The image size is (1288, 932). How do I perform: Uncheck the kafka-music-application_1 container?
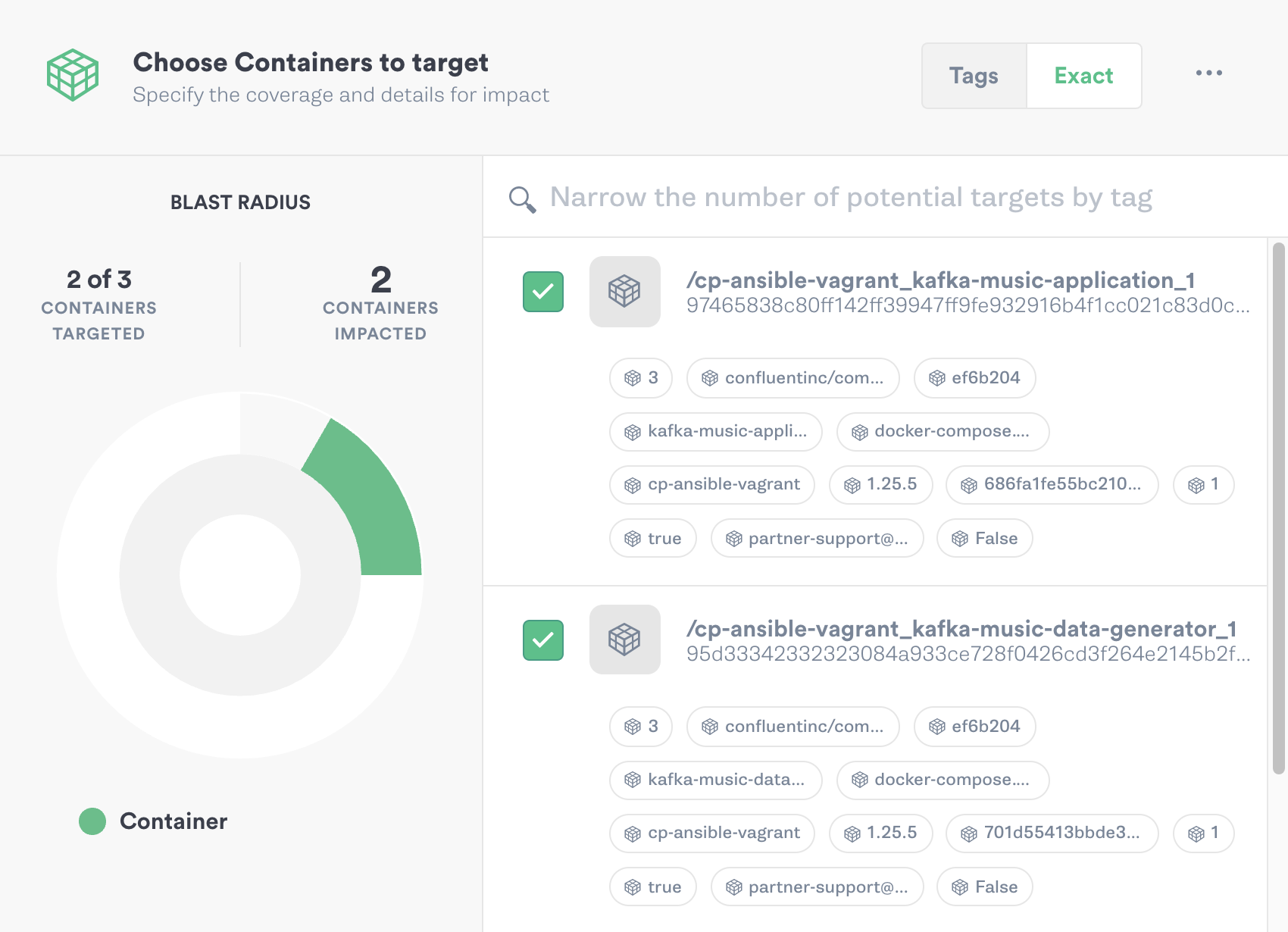pyautogui.click(x=542, y=292)
